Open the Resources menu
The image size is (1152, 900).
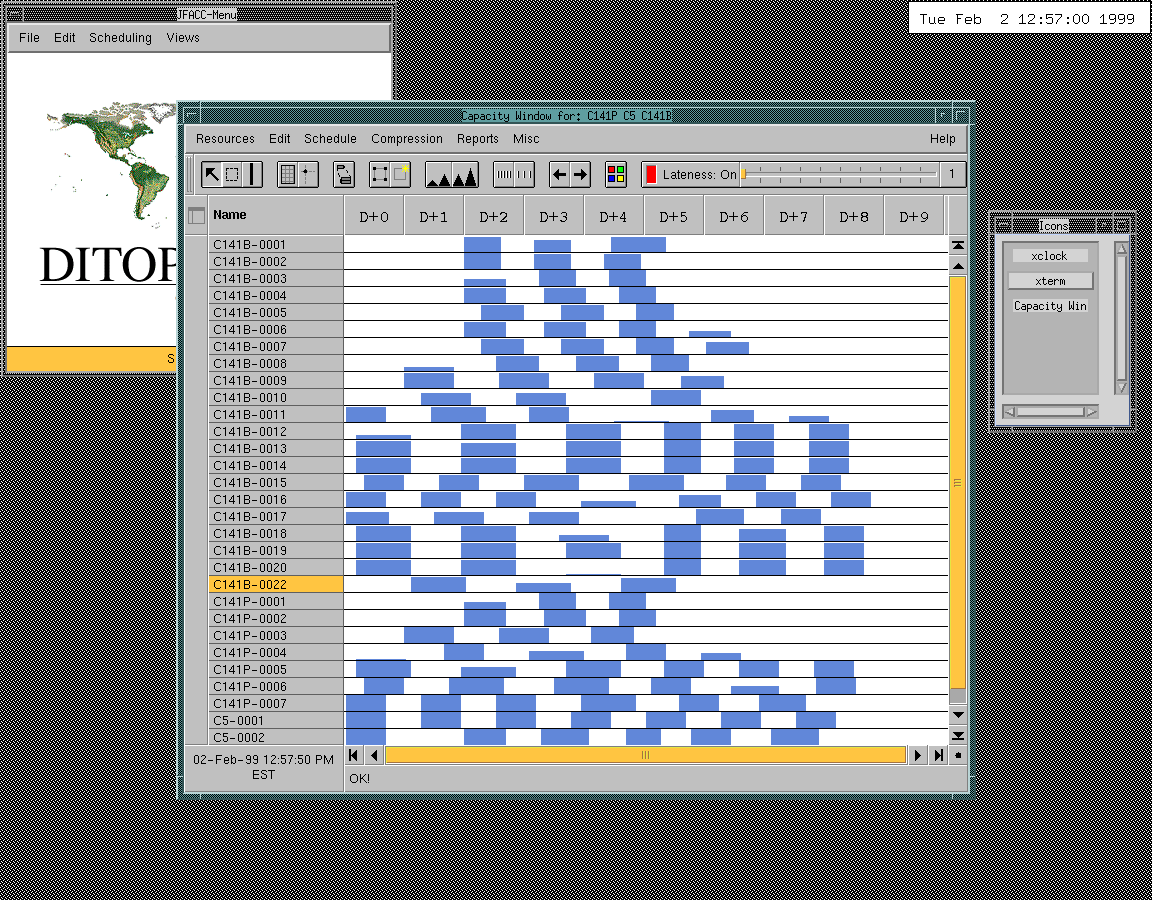[225, 139]
